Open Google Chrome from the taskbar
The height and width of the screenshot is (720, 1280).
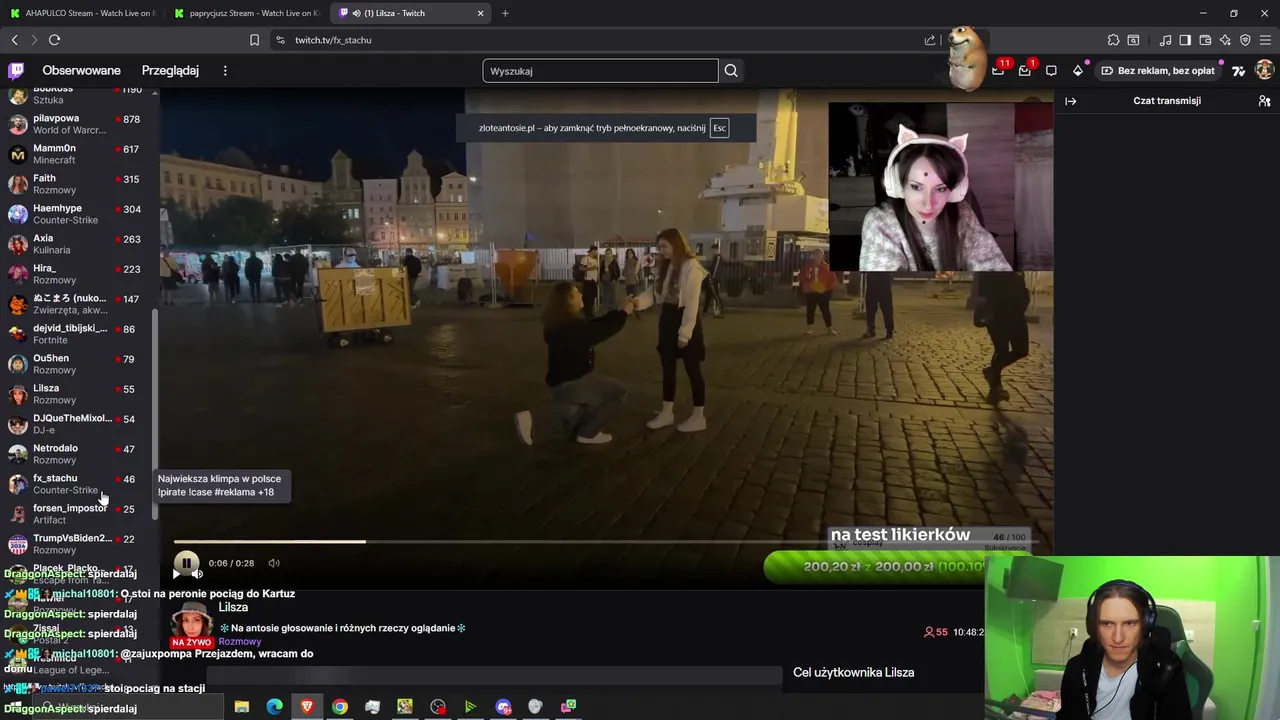coord(340,706)
